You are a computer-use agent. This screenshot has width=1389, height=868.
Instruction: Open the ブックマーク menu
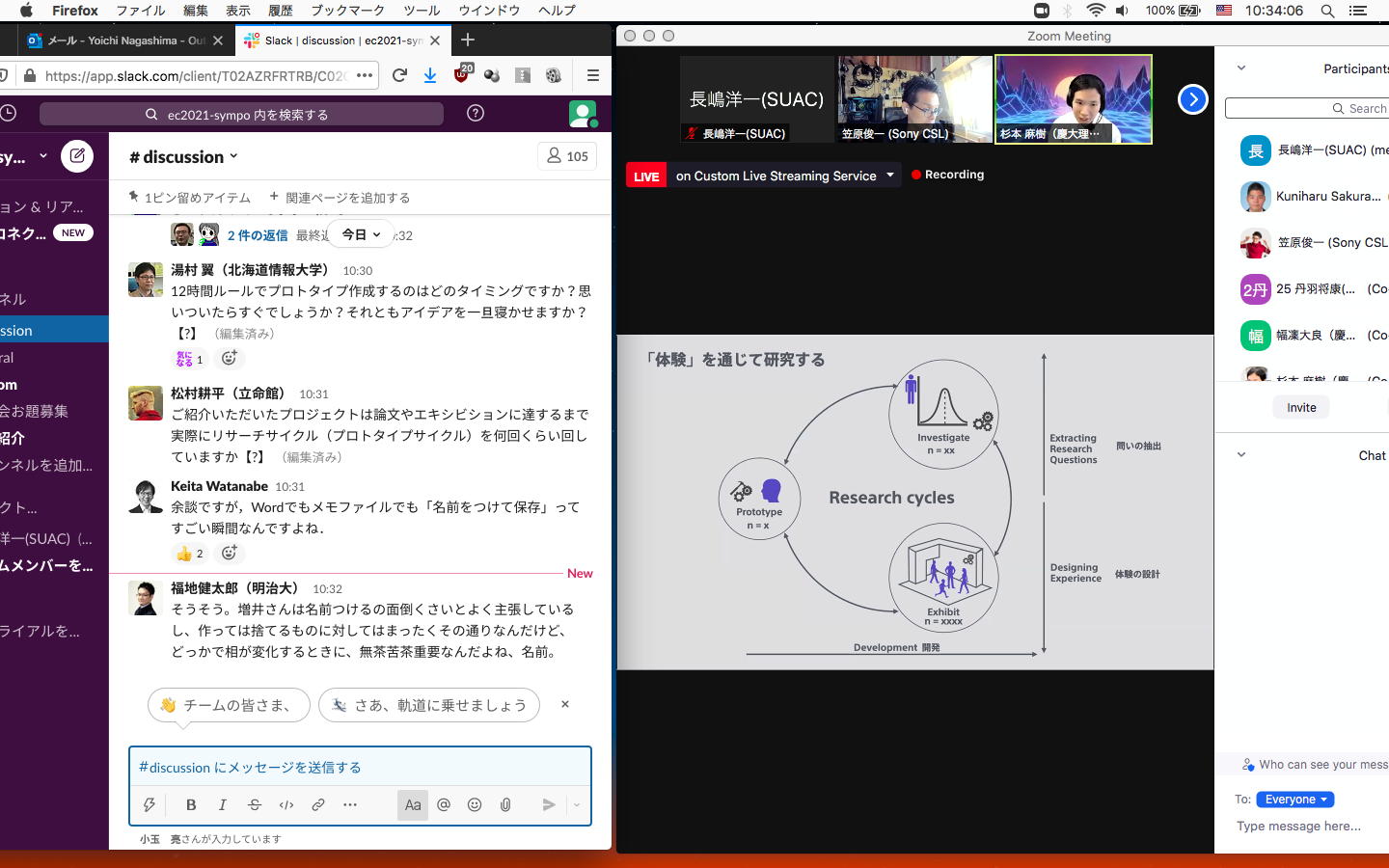tap(347, 11)
